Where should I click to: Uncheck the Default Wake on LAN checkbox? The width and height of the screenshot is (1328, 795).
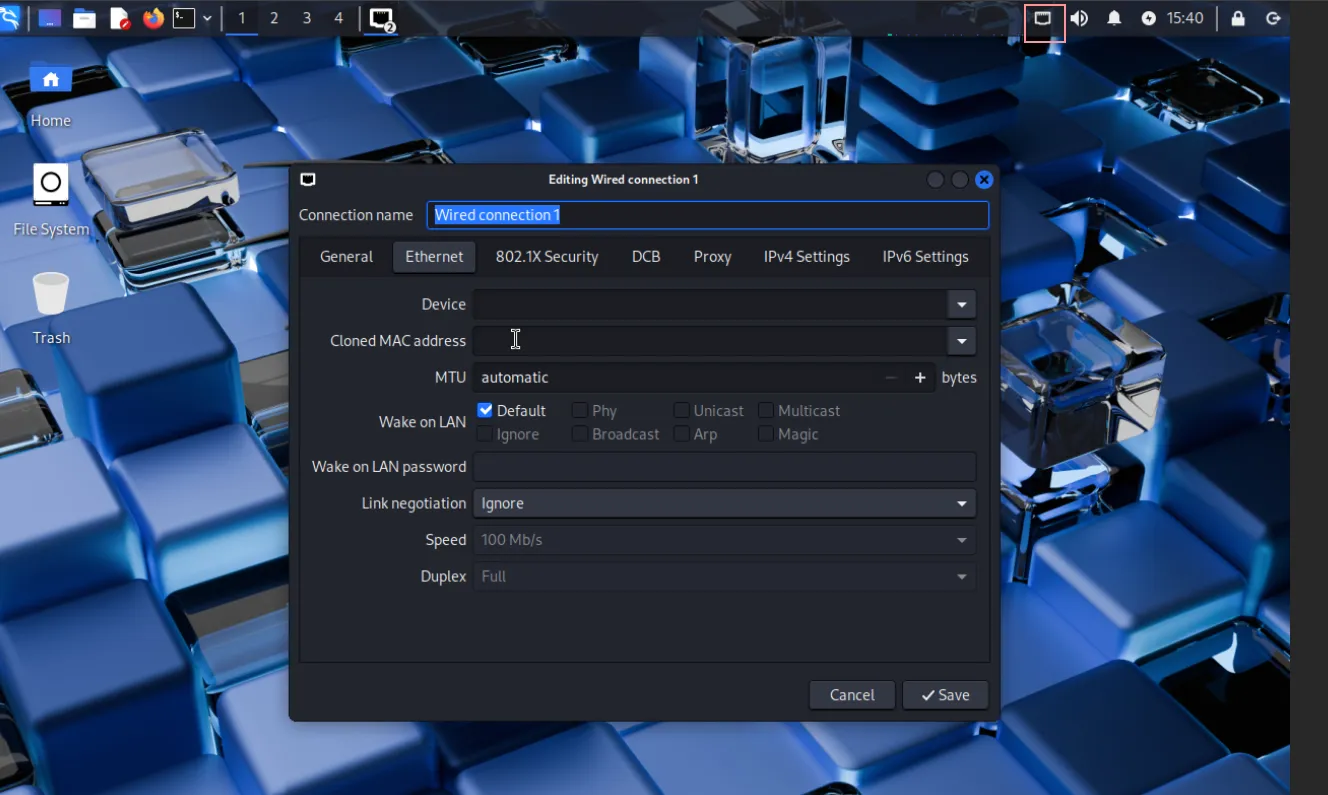pyautogui.click(x=485, y=410)
